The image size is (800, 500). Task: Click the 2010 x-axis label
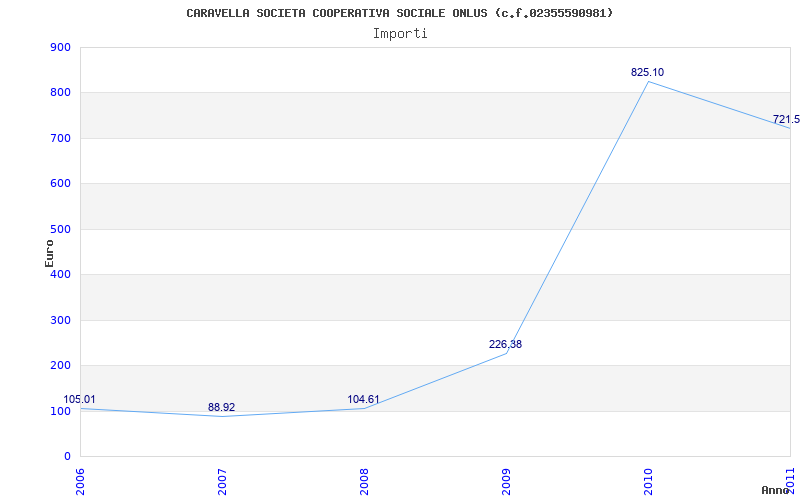tap(648, 482)
